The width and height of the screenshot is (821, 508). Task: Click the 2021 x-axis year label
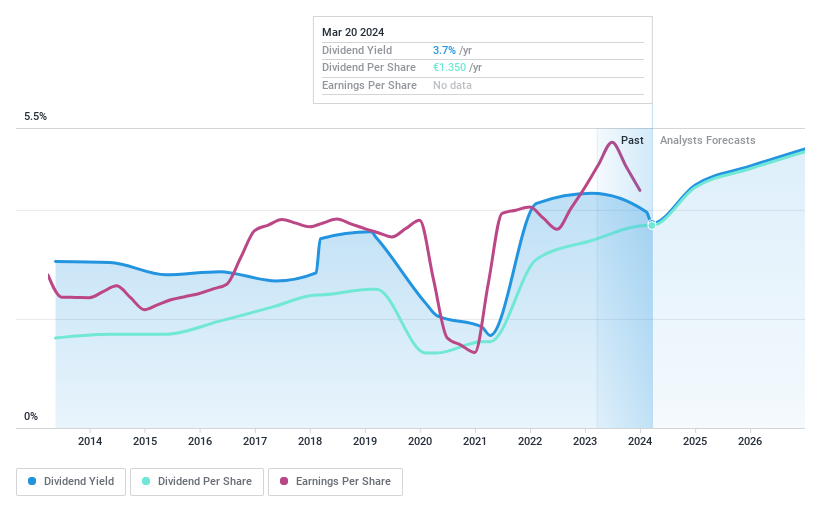tap(475, 441)
